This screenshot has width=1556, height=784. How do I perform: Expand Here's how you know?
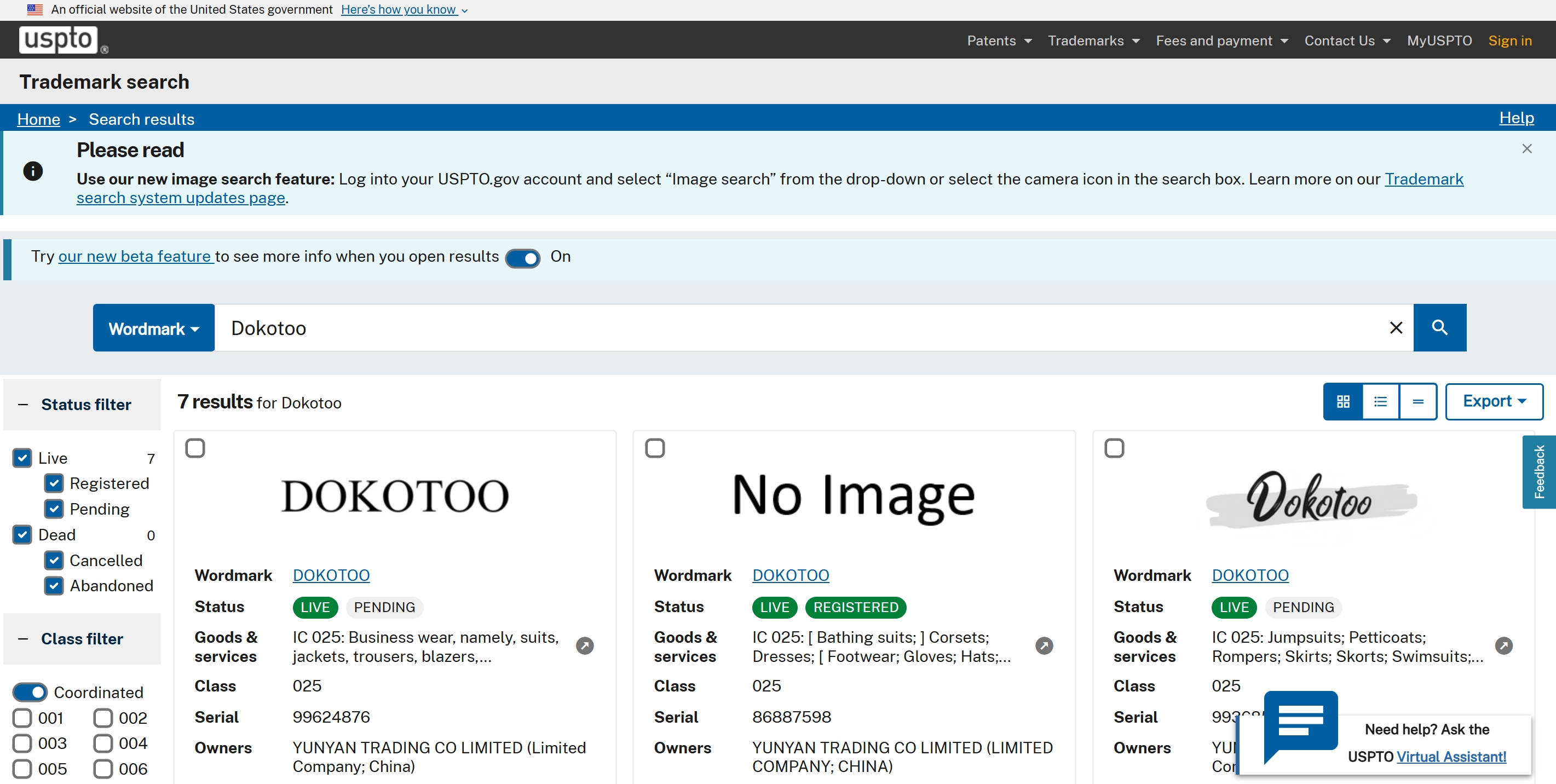[x=404, y=10]
